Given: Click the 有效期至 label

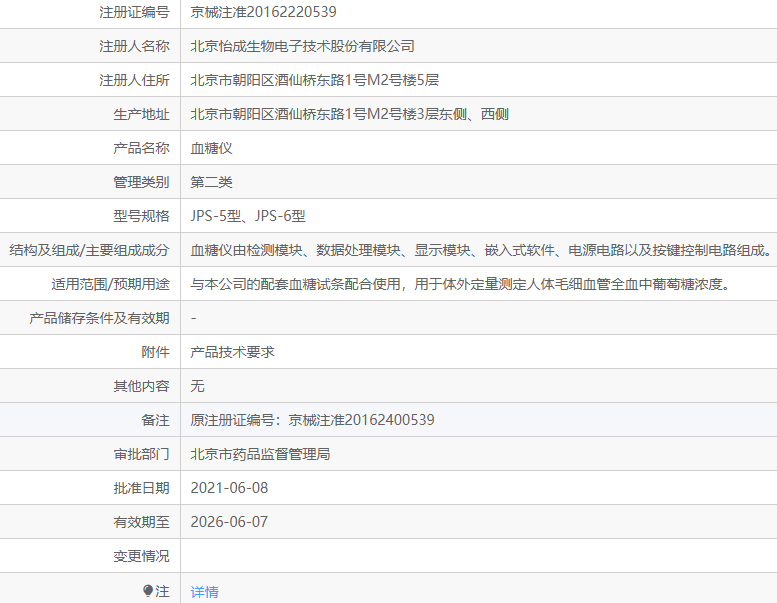Looking at the screenshot, I should 141,522.
